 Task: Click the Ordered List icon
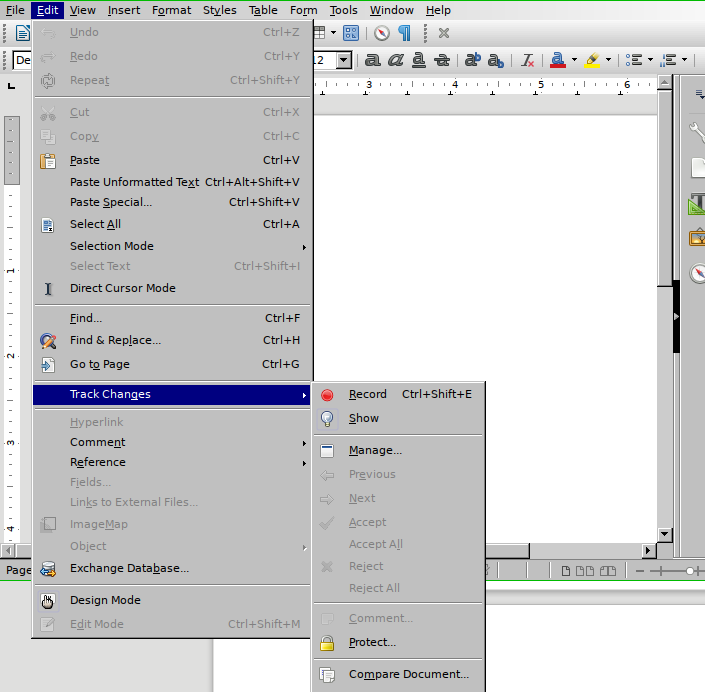[668, 60]
